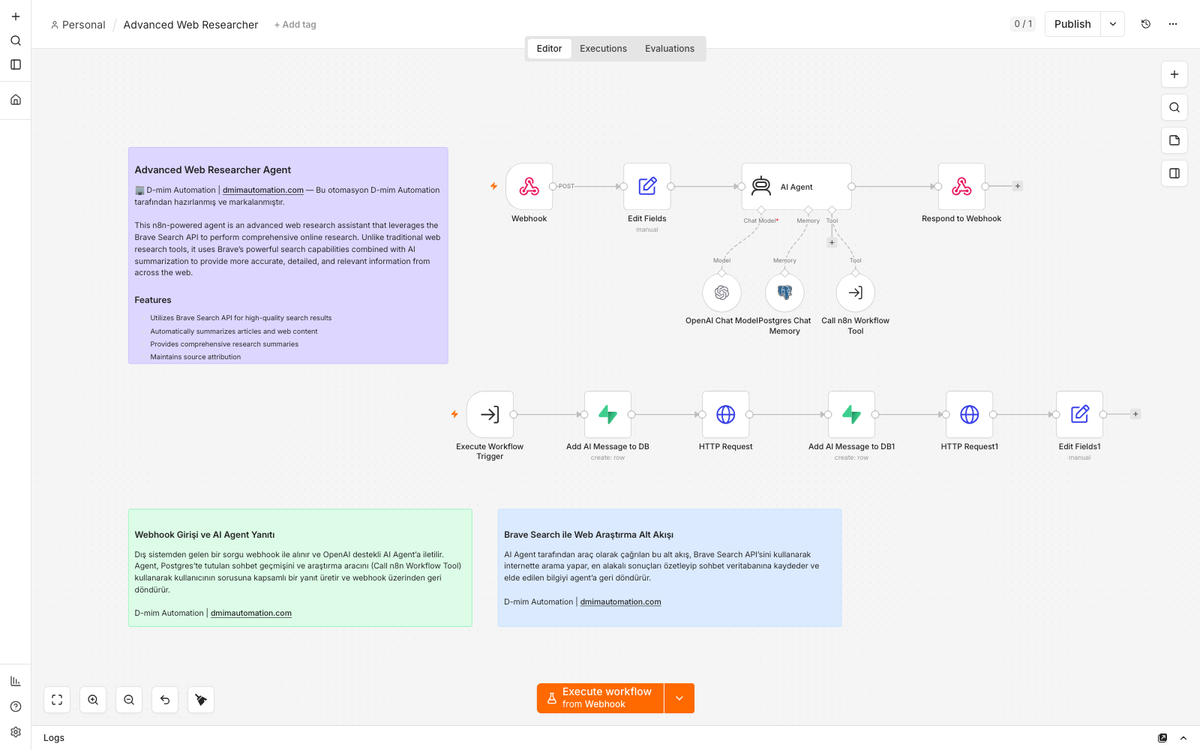Go to home via house icon
The height and width of the screenshot is (750, 1200).
point(15,100)
